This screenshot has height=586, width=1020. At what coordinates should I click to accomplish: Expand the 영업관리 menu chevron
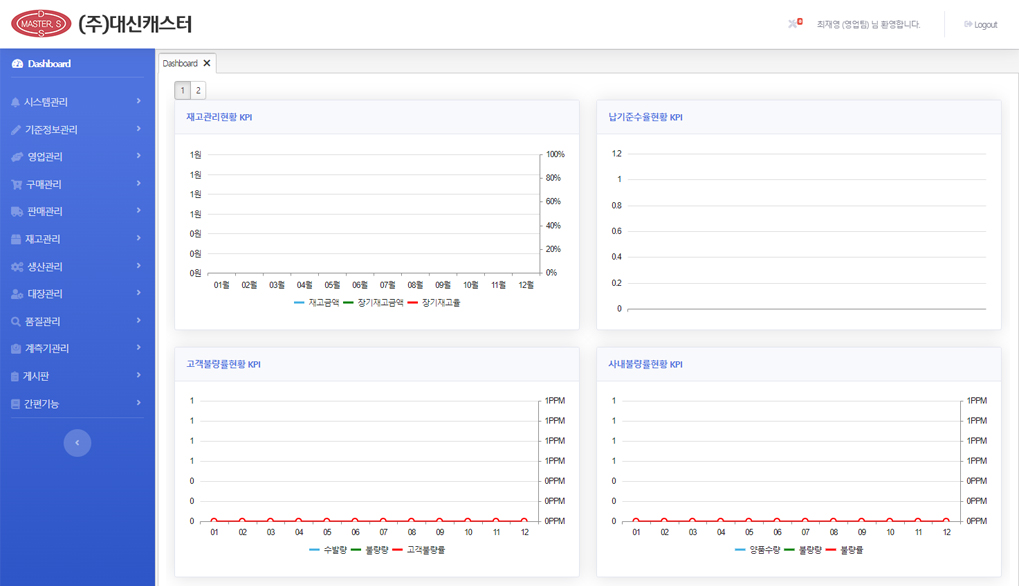point(138,156)
